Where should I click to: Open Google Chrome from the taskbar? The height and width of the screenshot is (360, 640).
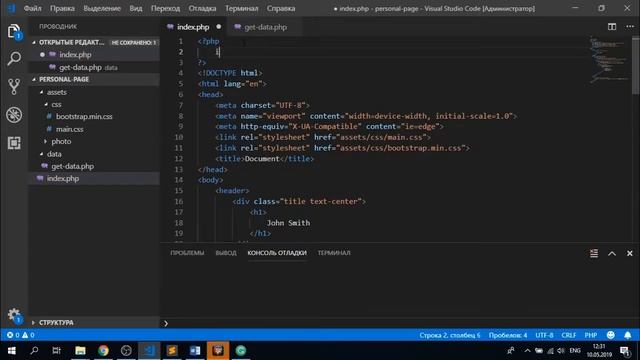point(103,351)
